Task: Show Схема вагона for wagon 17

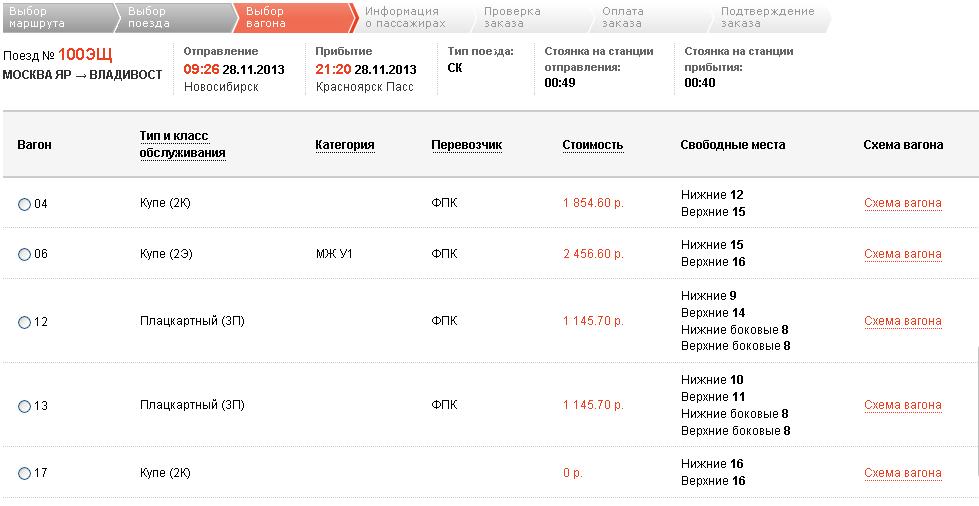Action: point(902,473)
